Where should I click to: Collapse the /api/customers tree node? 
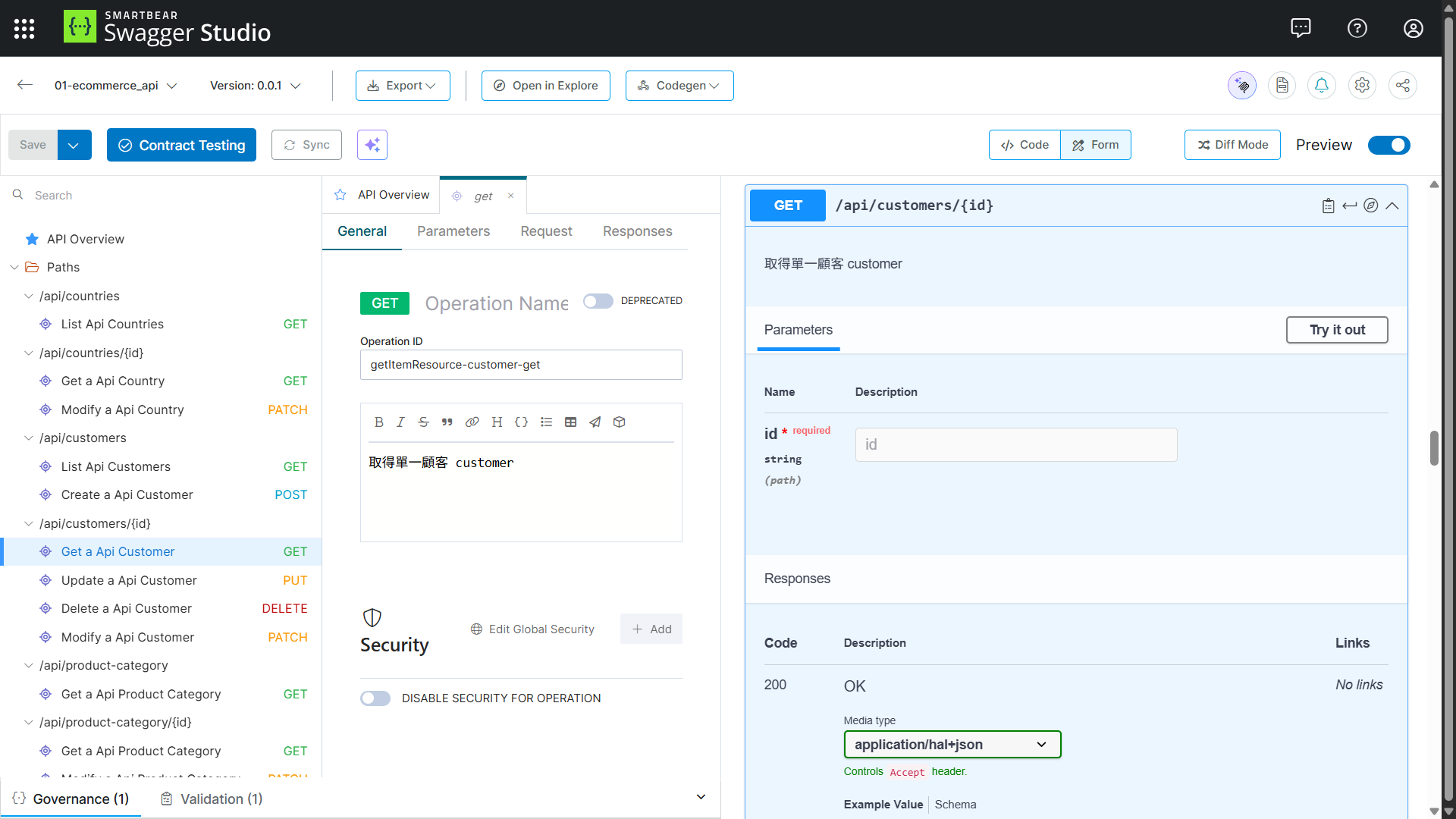[x=29, y=438]
